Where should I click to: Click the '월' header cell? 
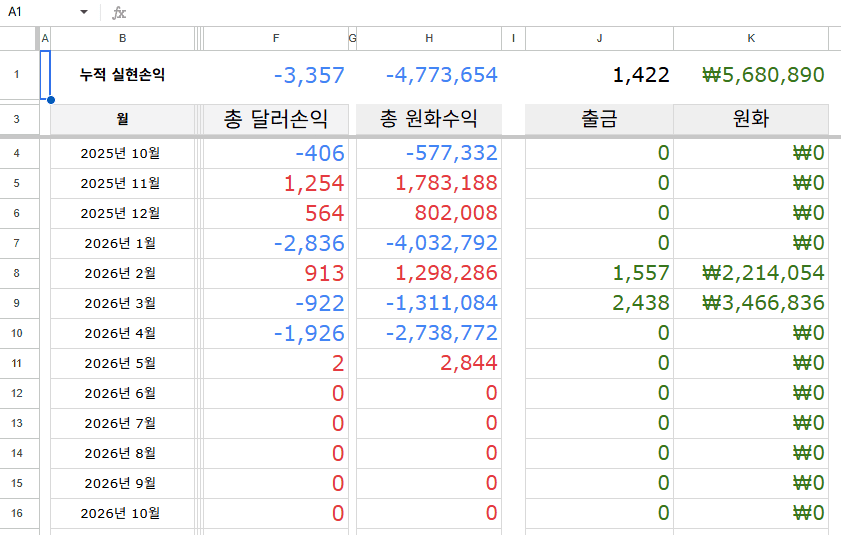tap(122, 119)
